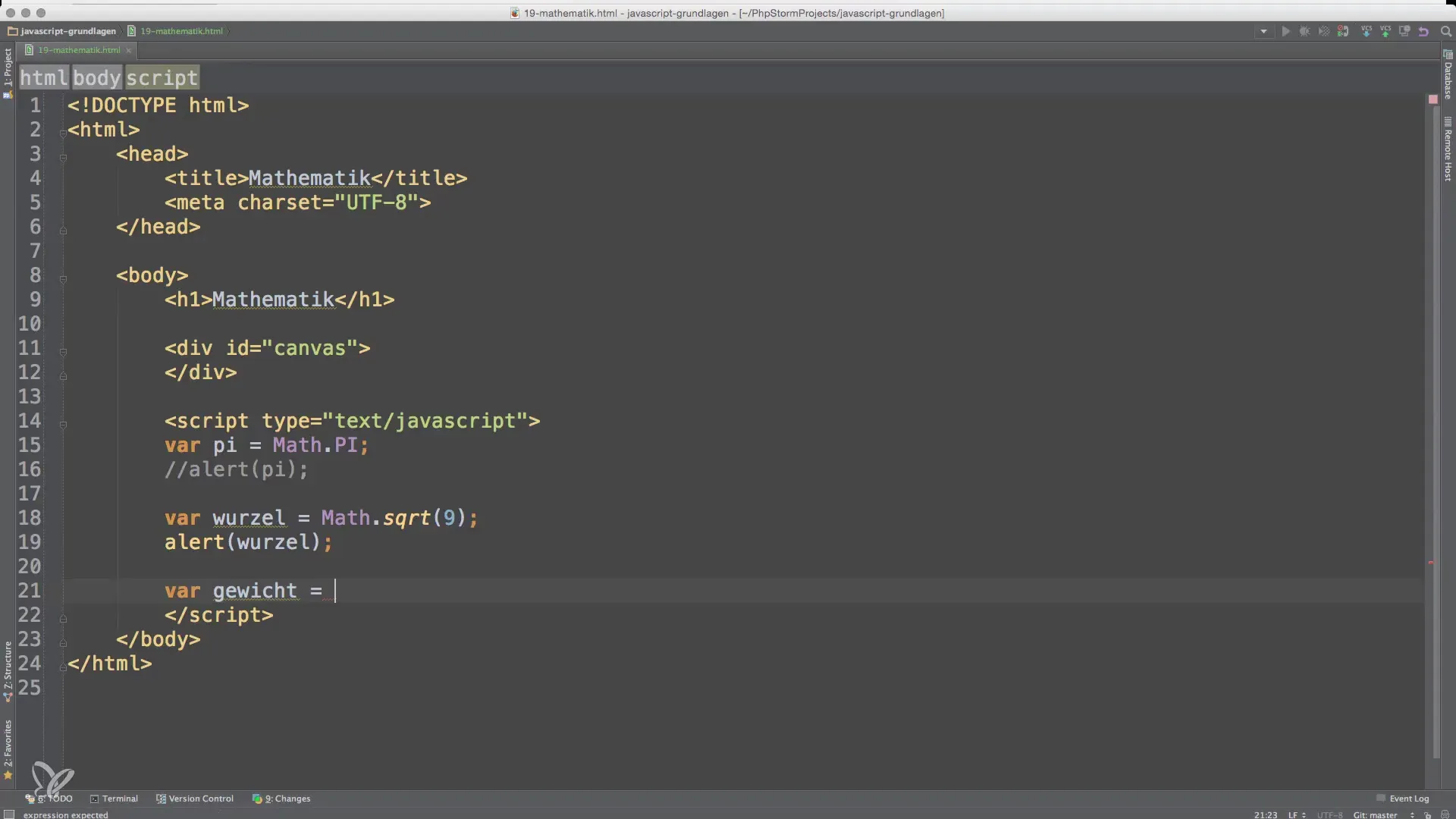Click the html breadcrumb

(x=44, y=77)
